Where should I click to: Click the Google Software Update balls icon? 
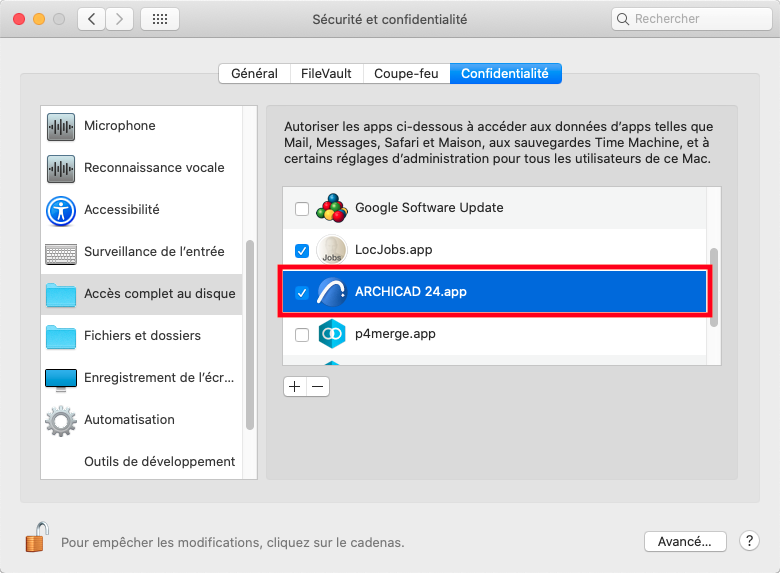pyautogui.click(x=332, y=208)
